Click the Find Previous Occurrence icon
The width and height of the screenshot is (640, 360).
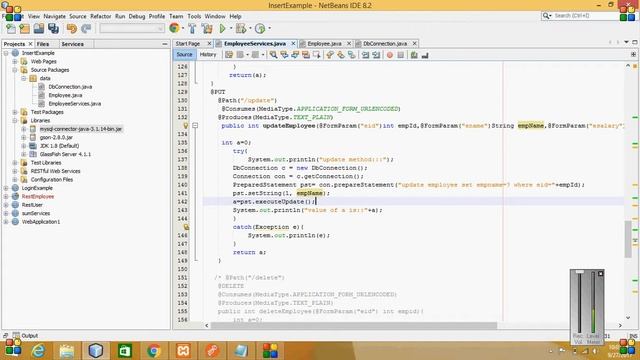click(x=284, y=55)
